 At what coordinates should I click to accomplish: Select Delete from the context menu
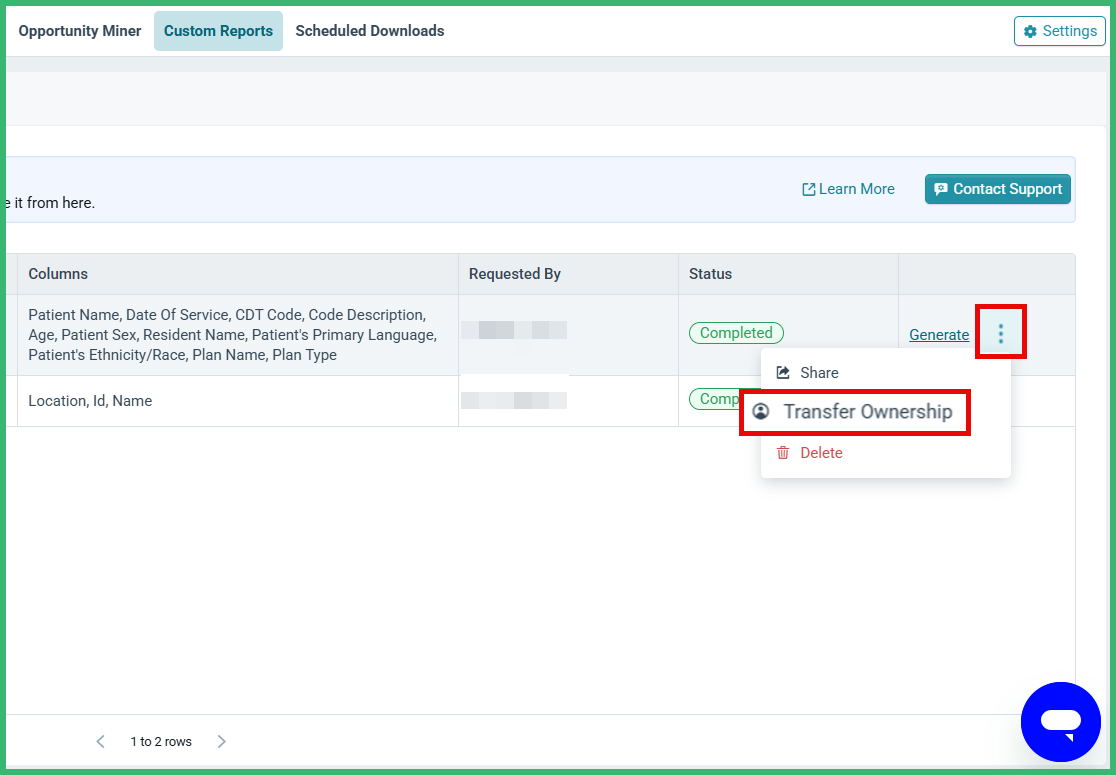821,452
